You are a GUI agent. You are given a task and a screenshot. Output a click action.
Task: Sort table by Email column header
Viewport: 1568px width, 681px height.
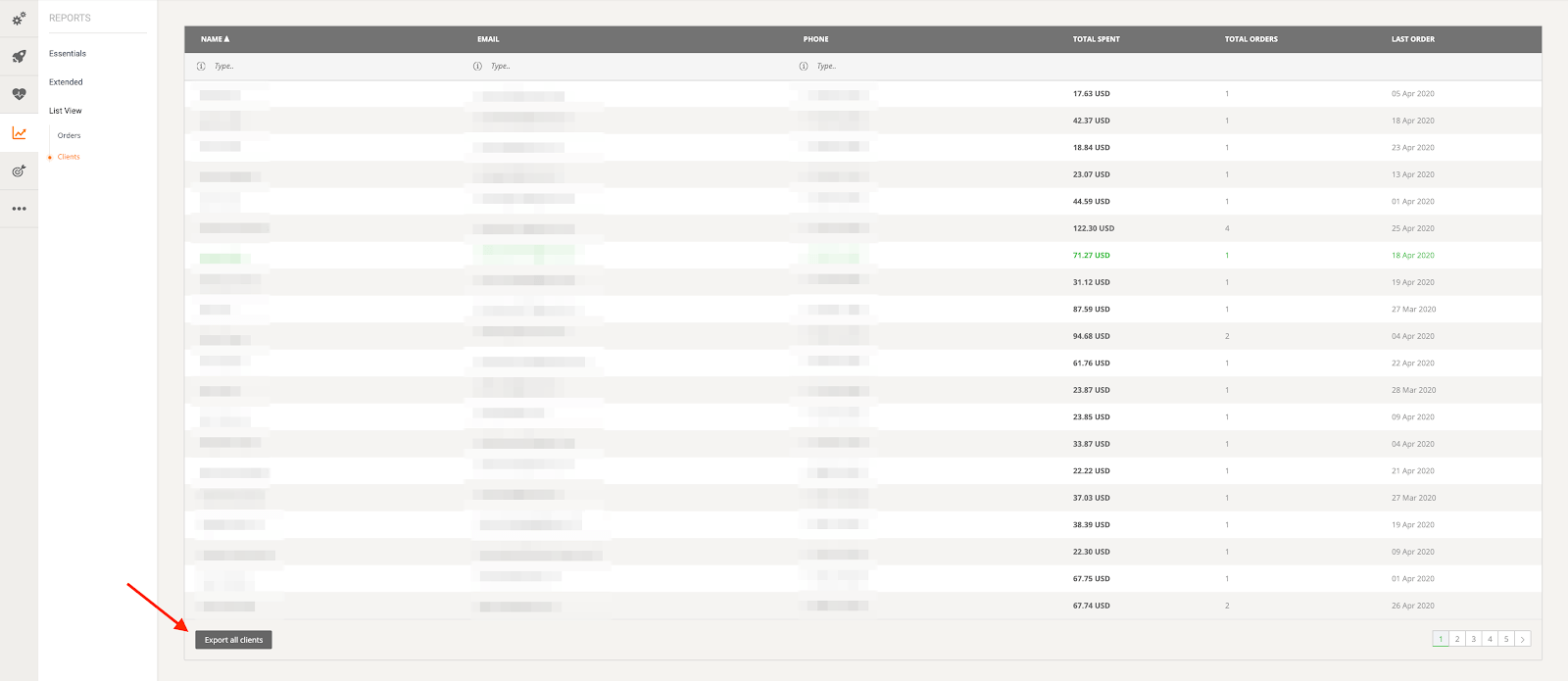(x=488, y=39)
